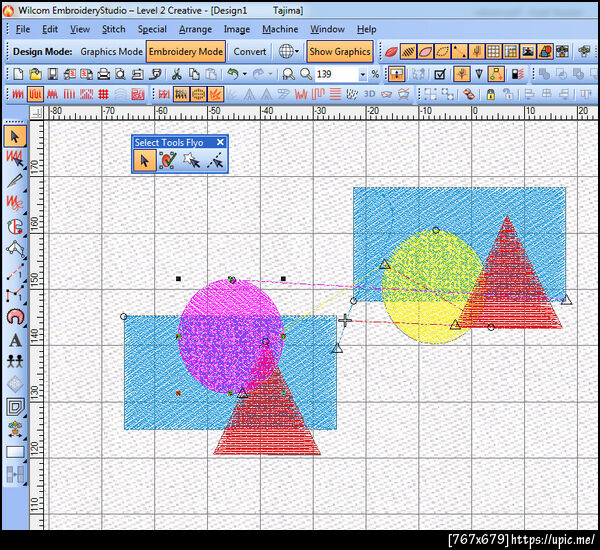Select the Tatami fill stitch icon
This screenshot has height=550, width=600.
(x=35, y=94)
